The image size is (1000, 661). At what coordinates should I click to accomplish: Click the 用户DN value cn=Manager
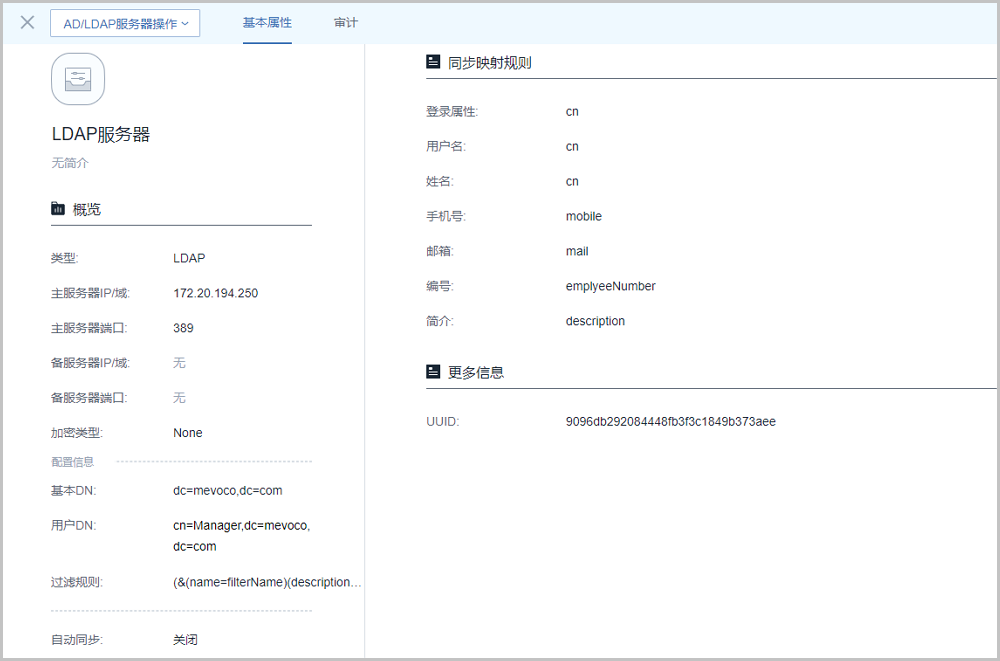[241, 525]
